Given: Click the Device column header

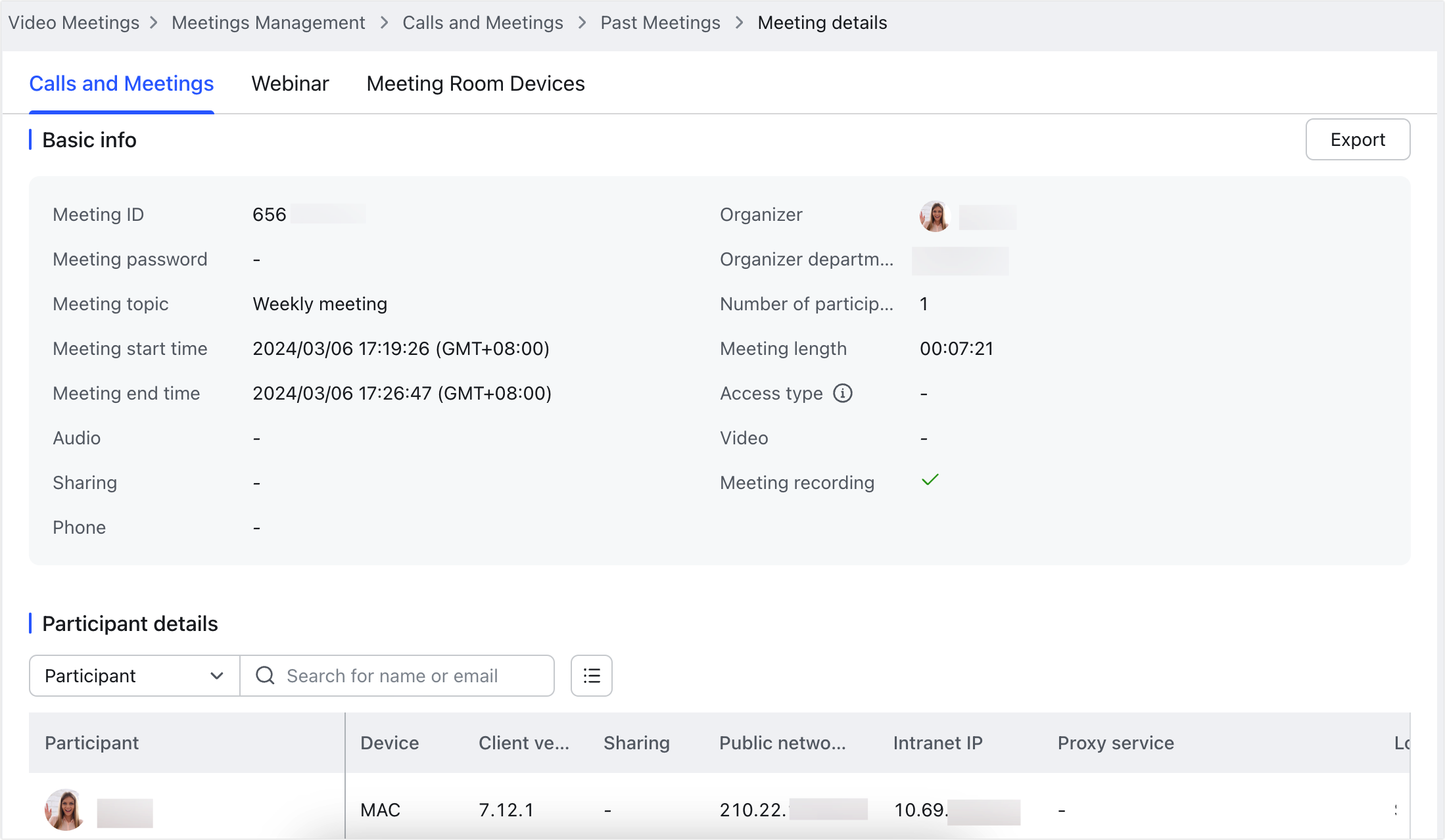Looking at the screenshot, I should [389, 743].
